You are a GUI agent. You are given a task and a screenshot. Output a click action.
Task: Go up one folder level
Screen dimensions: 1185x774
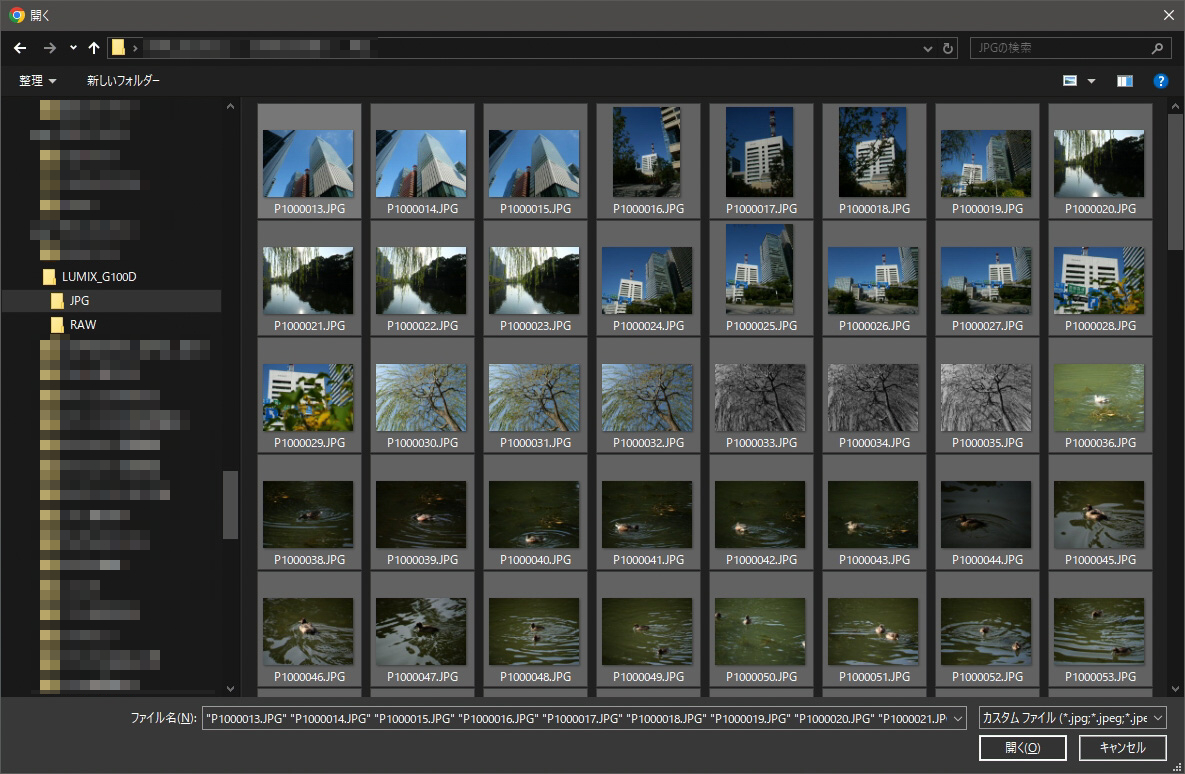[94, 48]
